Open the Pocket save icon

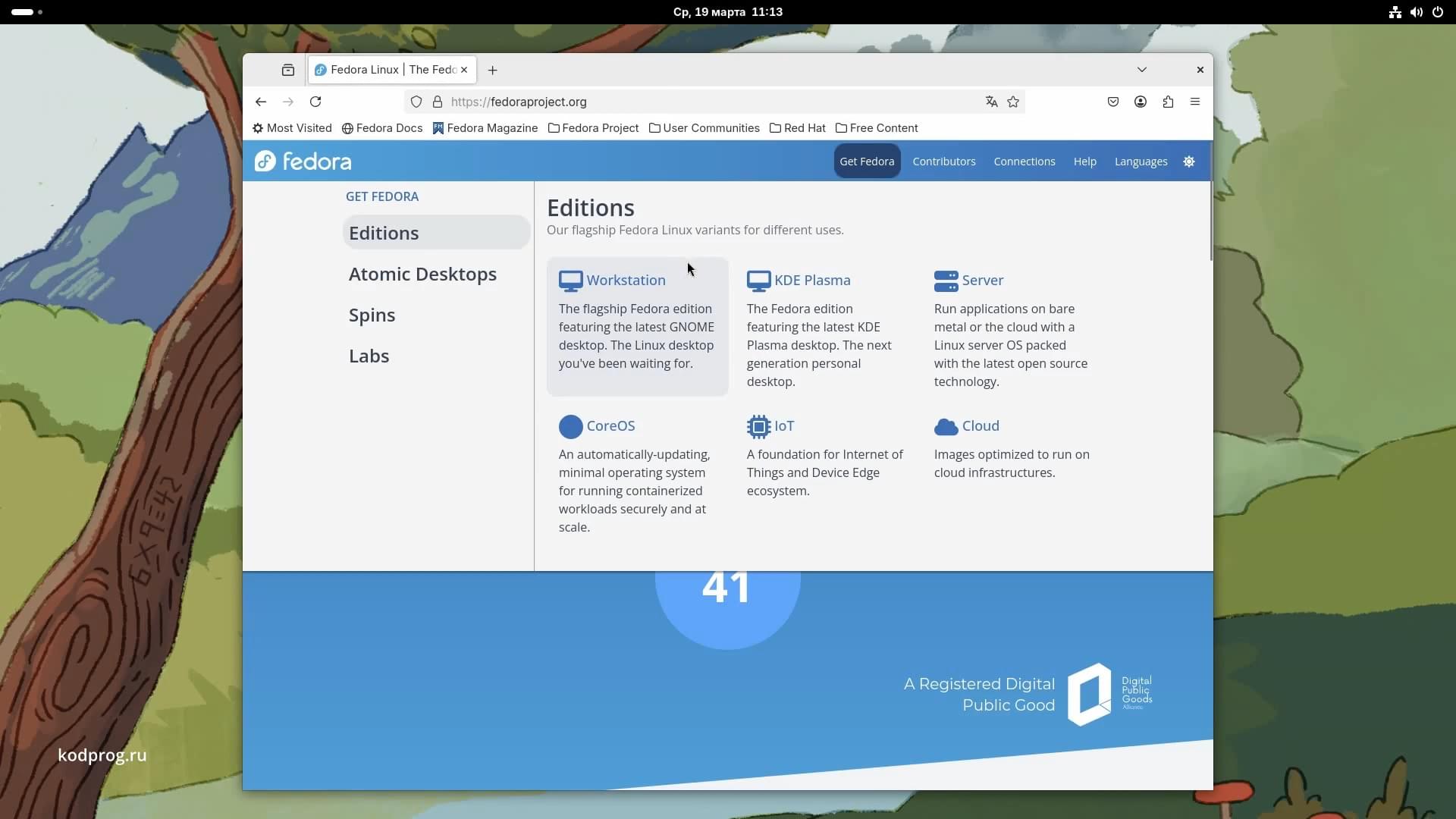(1113, 102)
